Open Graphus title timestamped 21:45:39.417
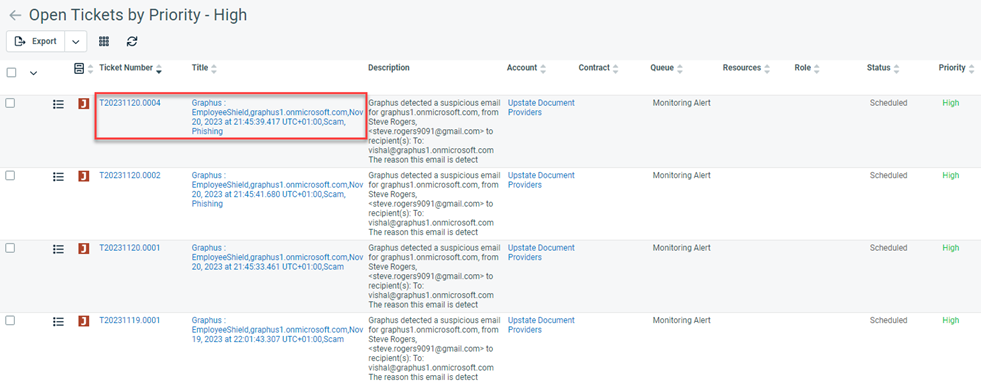 [277, 117]
